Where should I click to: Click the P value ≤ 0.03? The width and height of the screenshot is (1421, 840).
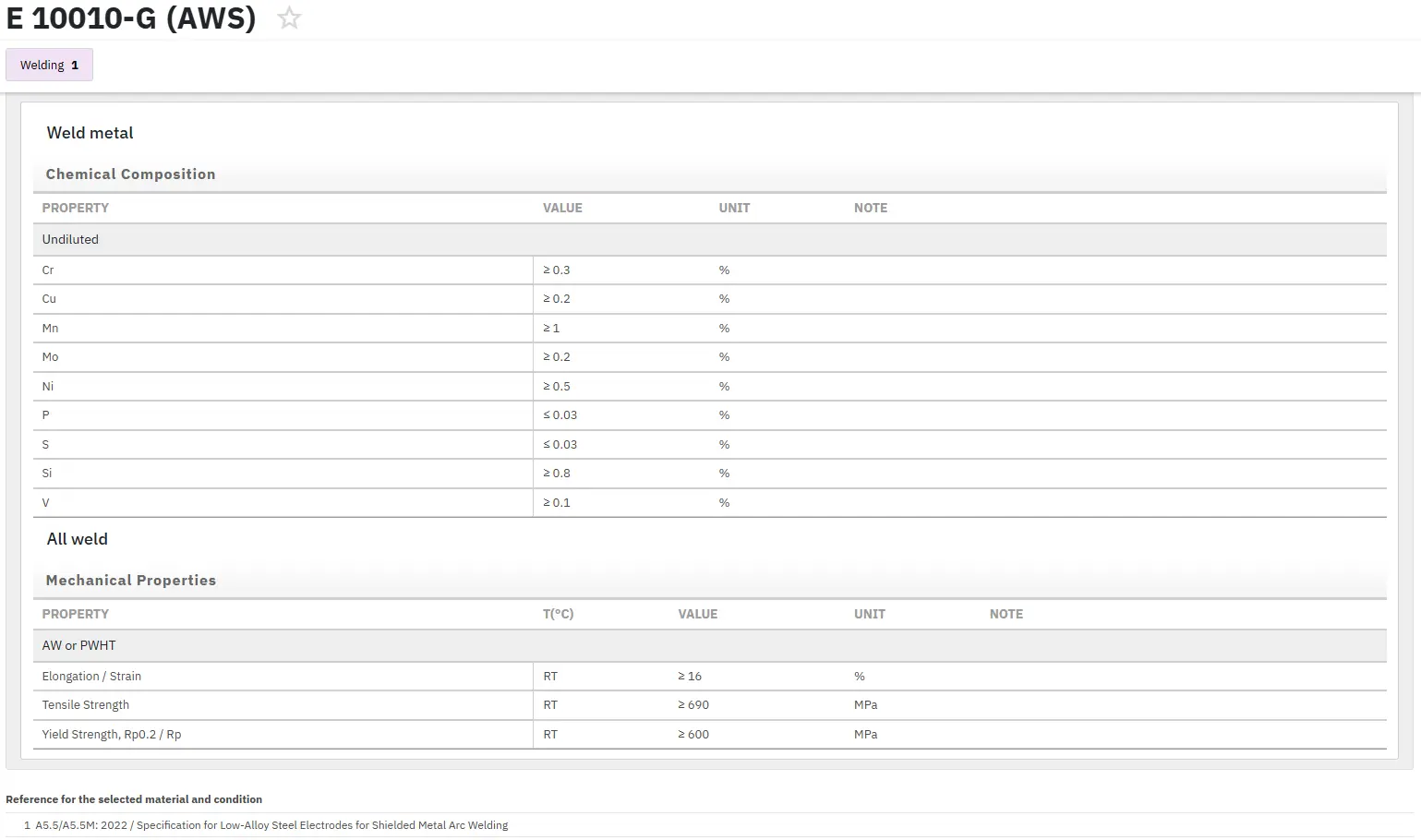tap(560, 415)
